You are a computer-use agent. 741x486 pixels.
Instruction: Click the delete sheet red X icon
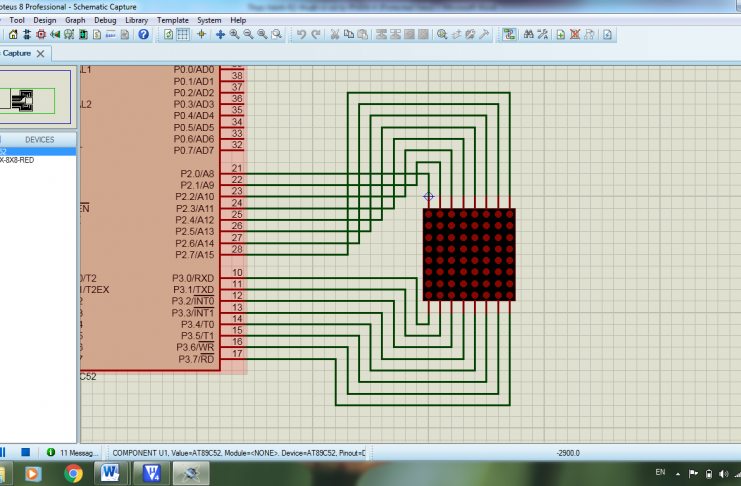(x=575, y=35)
